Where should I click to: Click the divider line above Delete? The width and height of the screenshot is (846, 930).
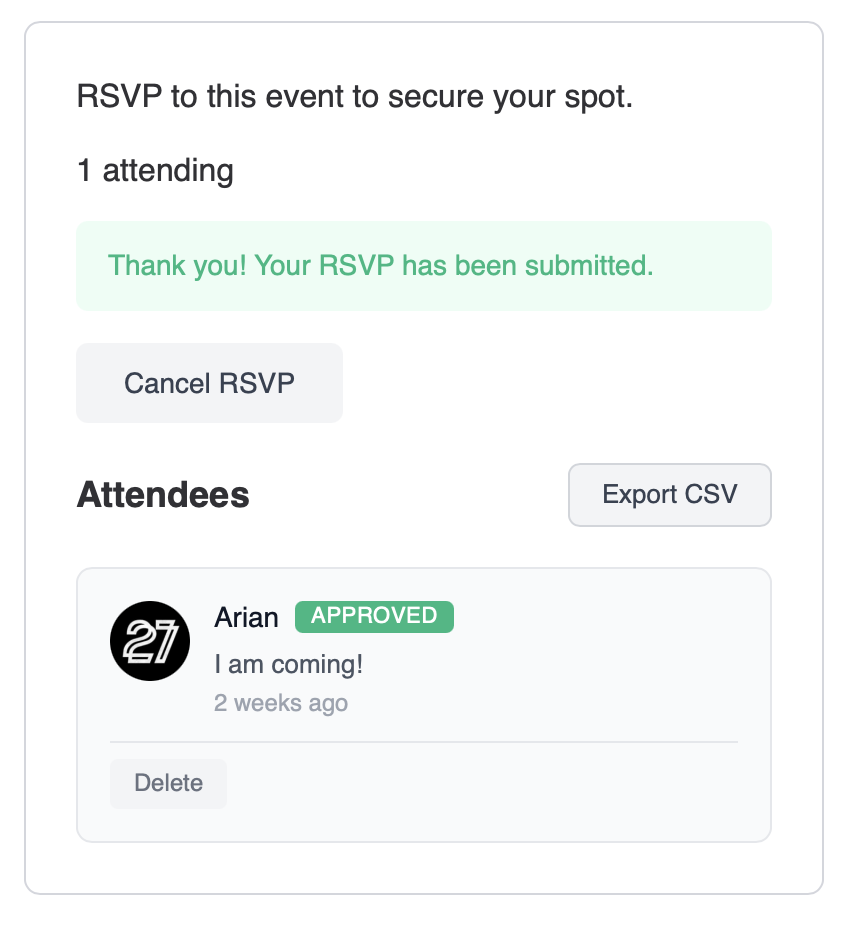423,742
